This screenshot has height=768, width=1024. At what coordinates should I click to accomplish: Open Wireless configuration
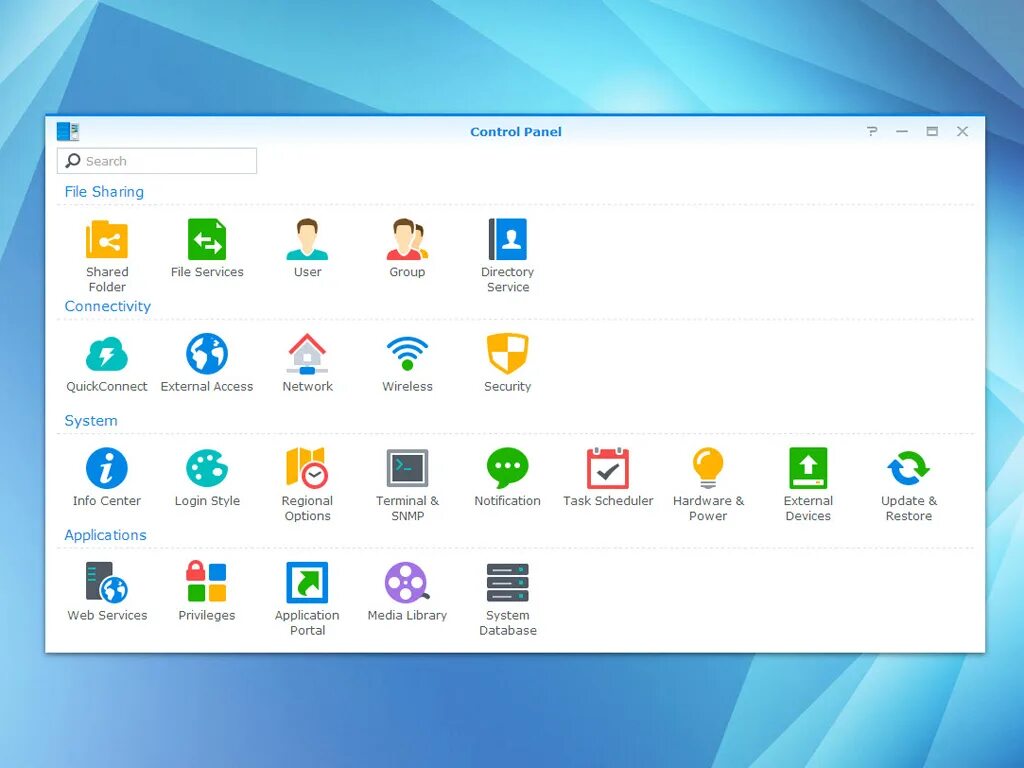click(x=407, y=355)
